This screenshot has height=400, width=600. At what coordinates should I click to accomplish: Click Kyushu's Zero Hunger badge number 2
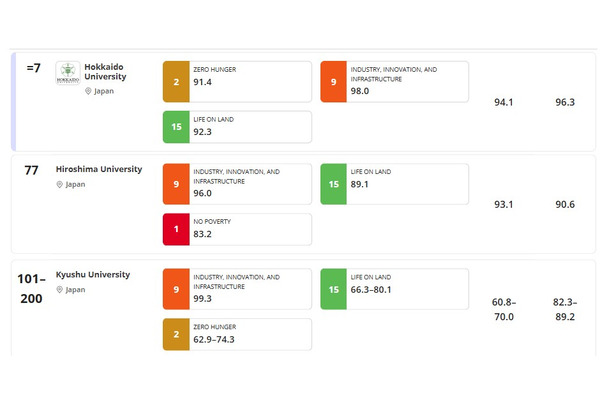click(176, 334)
